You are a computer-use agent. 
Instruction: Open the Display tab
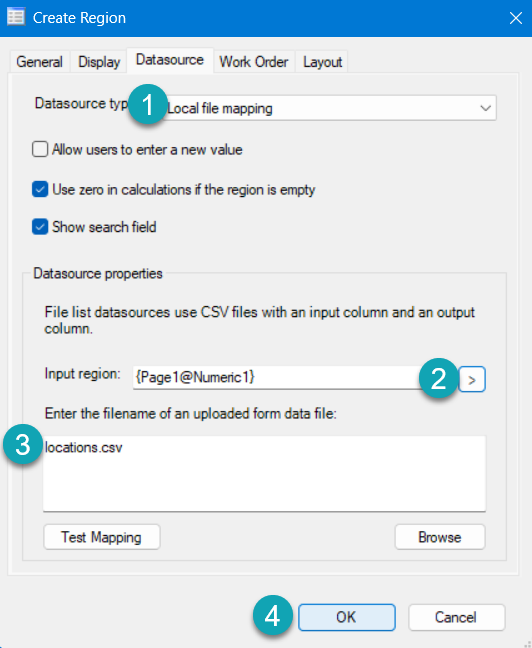(99, 62)
